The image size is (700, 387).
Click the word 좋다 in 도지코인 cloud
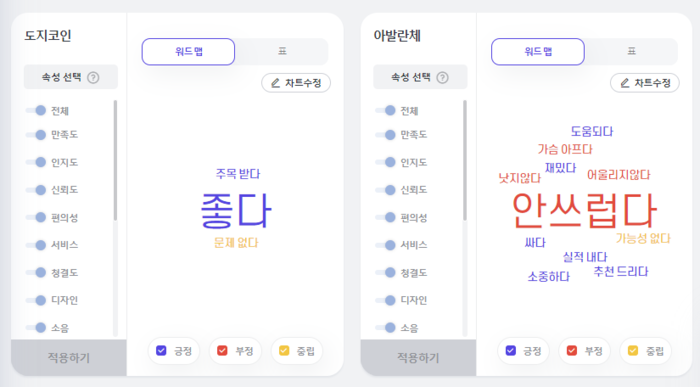pyautogui.click(x=236, y=210)
